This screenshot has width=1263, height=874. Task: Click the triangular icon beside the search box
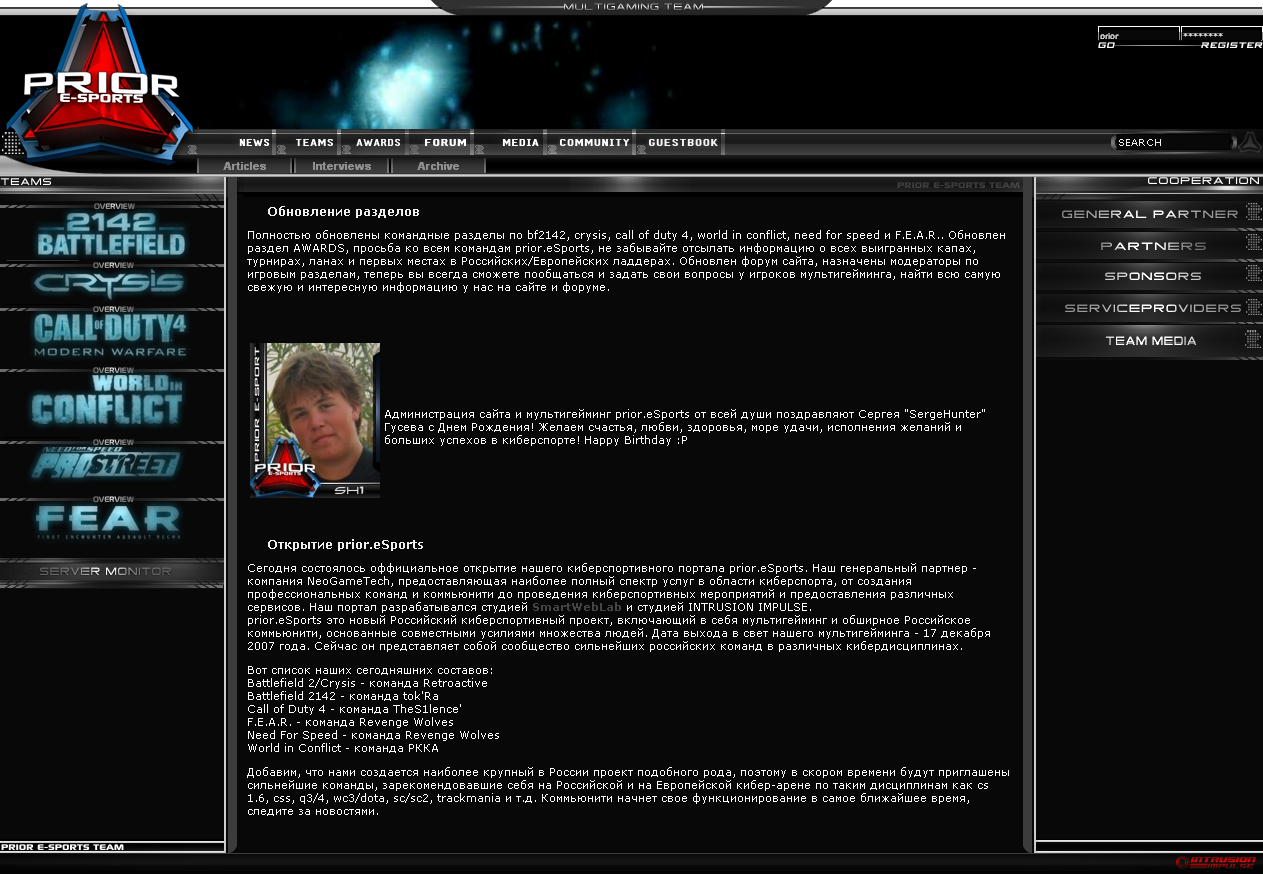pyautogui.click(x=1249, y=142)
